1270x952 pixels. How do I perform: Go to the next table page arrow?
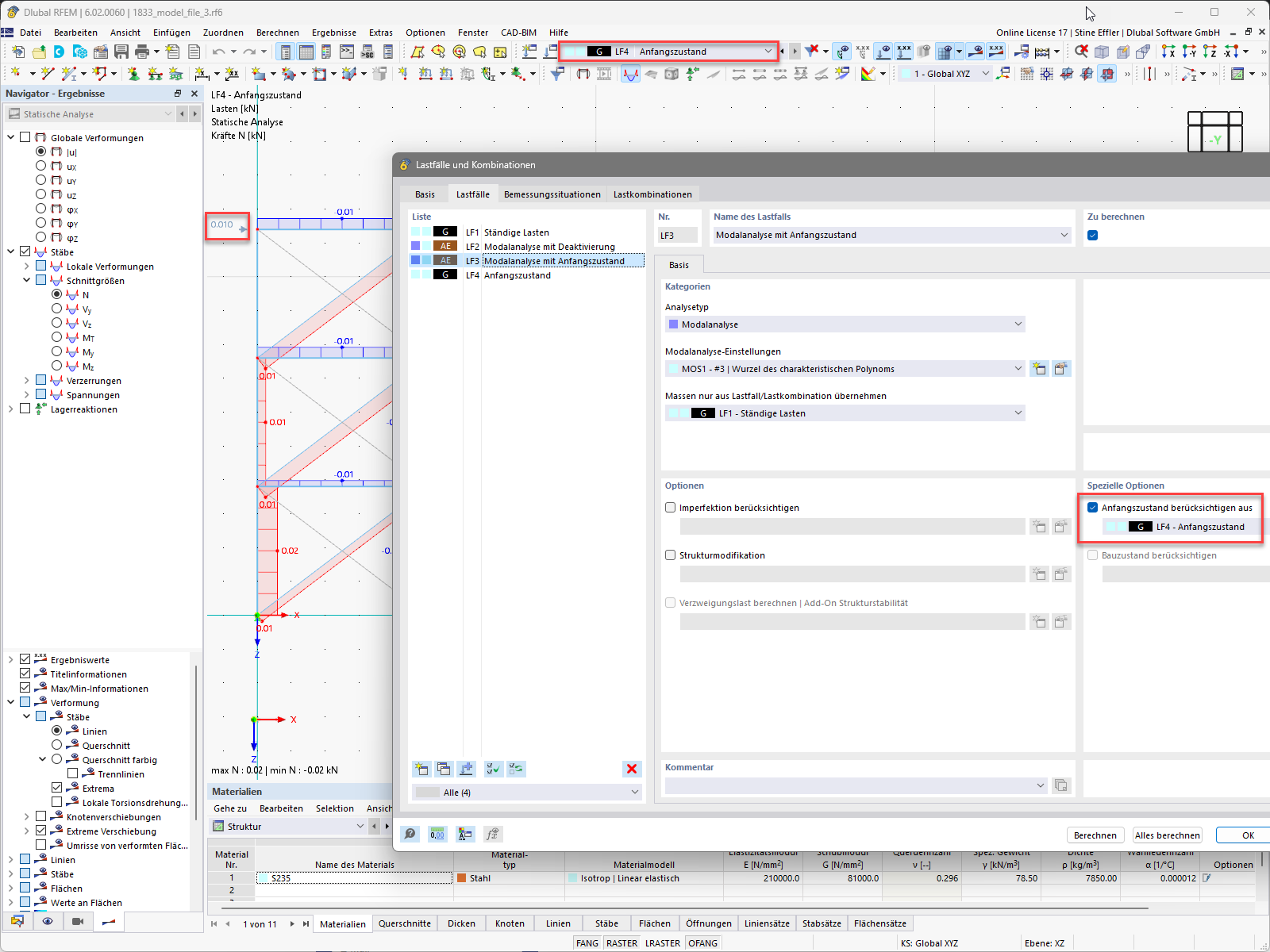click(292, 923)
